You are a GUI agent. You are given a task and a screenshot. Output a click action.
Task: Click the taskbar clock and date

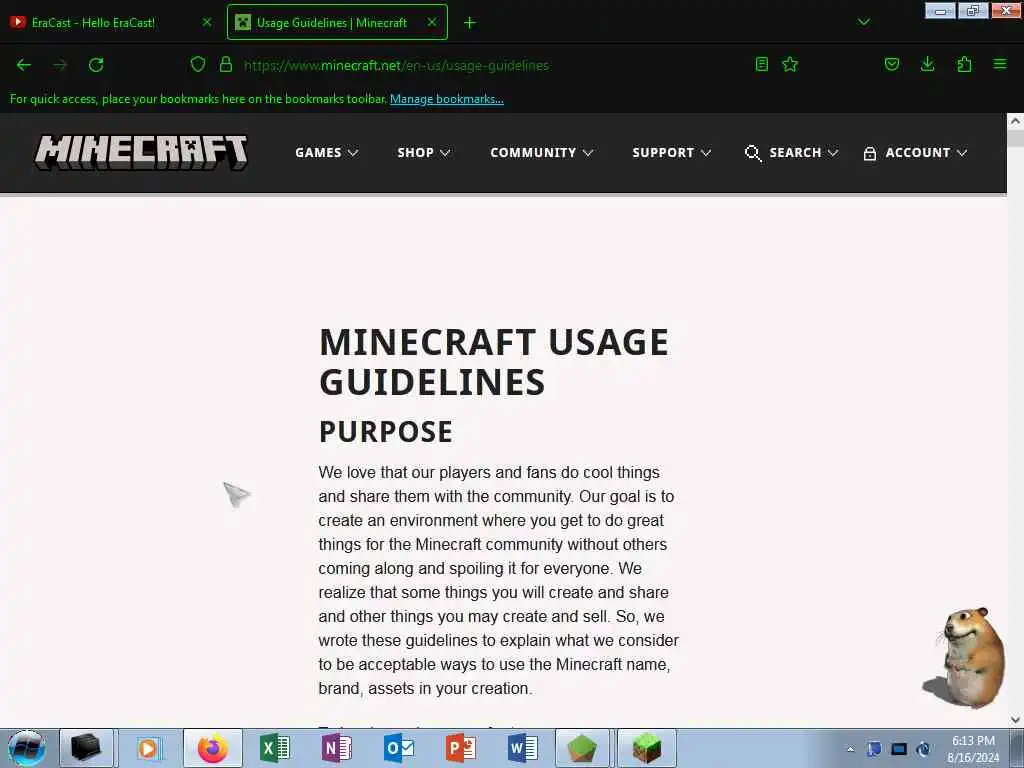[973, 749]
